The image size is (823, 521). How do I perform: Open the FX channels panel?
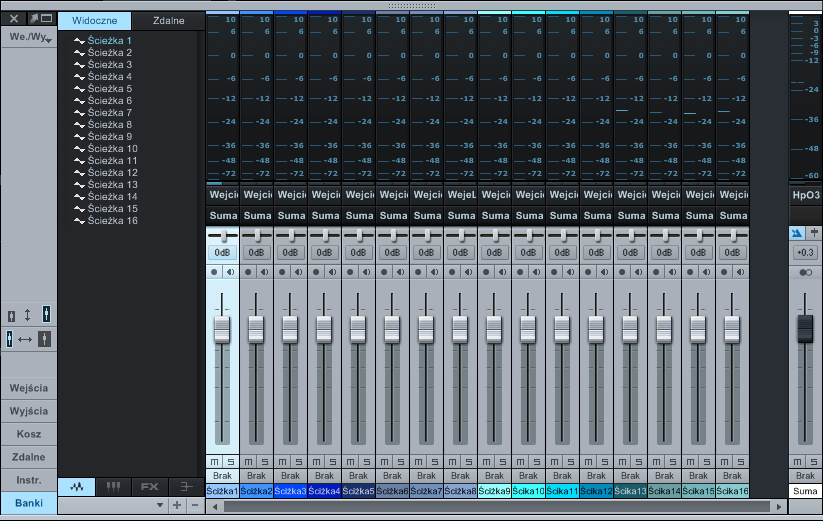(150, 487)
